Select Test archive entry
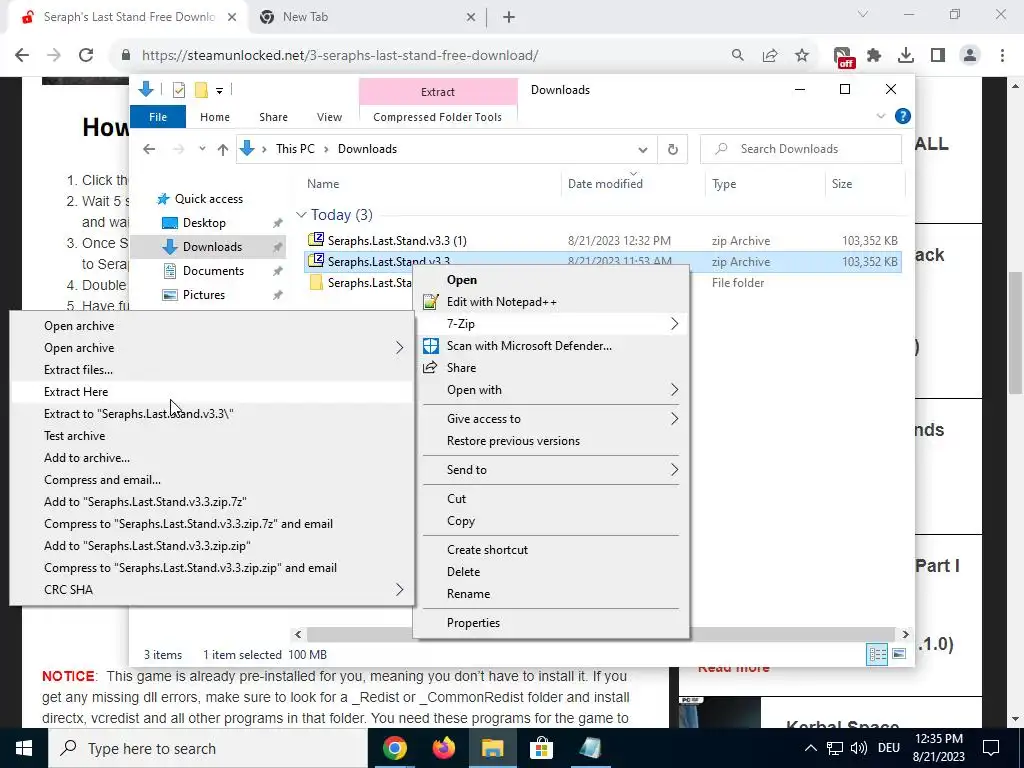The image size is (1024, 768). pos(212,436)
